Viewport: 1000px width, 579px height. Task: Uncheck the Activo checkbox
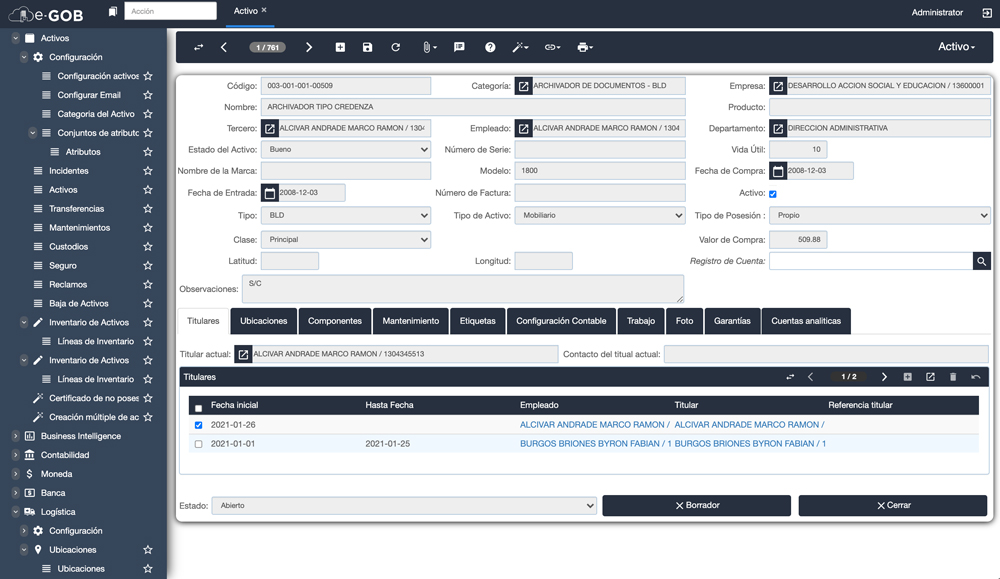(x=772, y=194)
